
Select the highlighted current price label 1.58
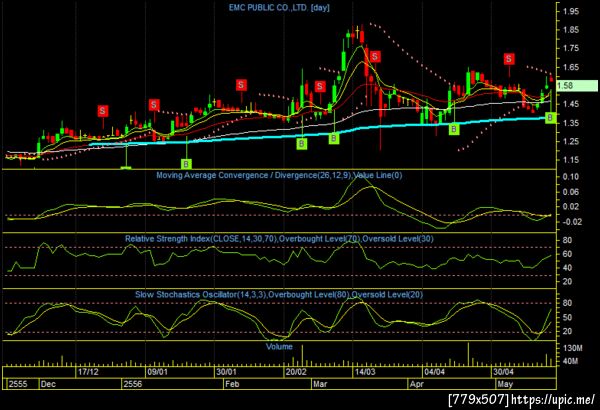[x=577, y=85]
